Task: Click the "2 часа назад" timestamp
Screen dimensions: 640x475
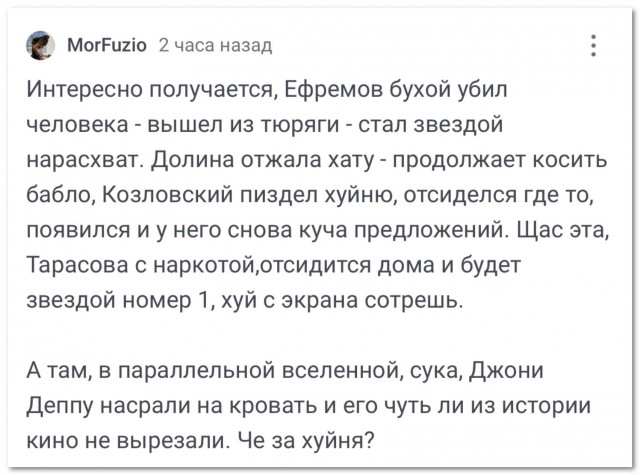Action: click(x=215, y=45)
